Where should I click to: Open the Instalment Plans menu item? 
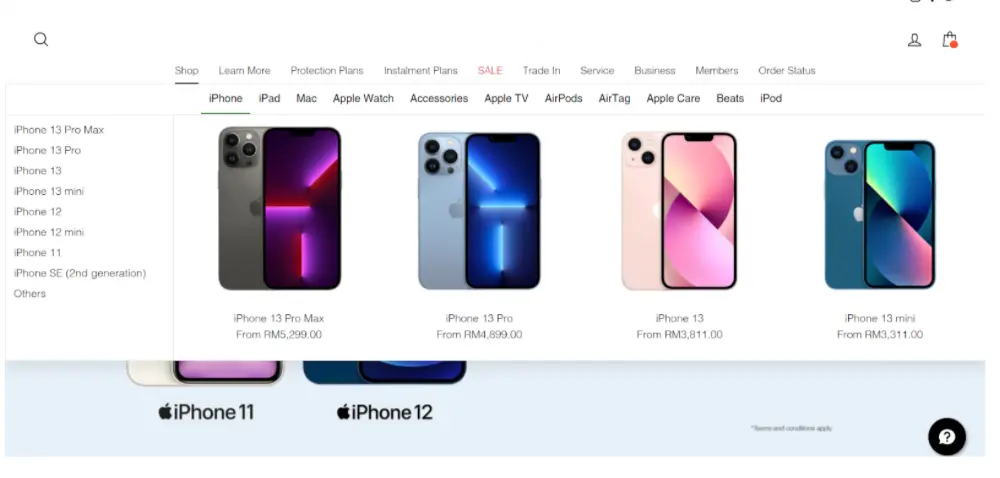(420, 71)
